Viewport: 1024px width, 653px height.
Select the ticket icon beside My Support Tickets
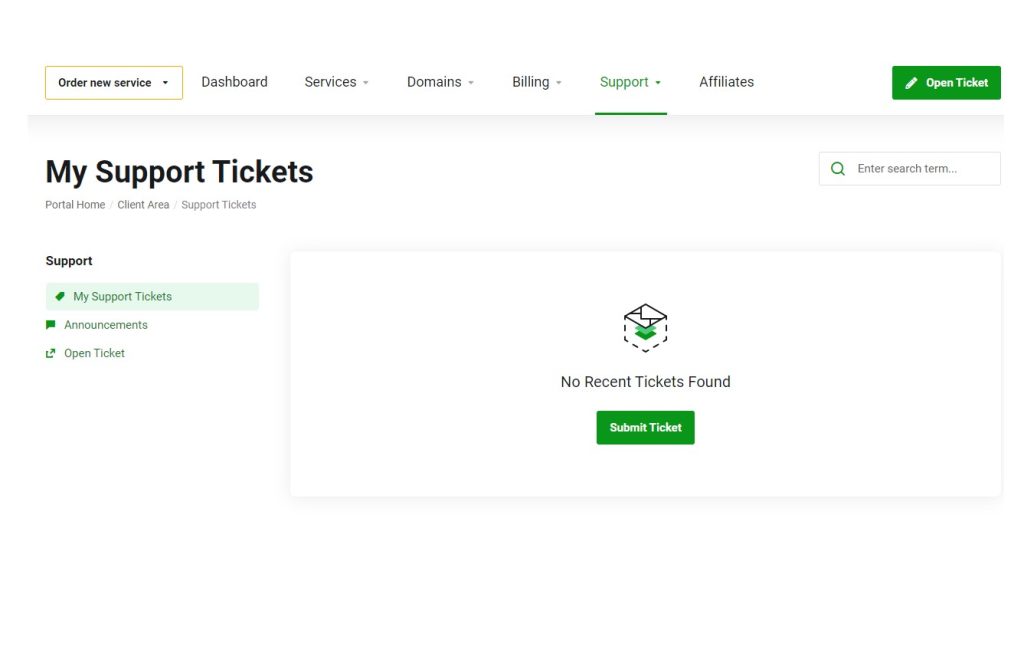(x=62, y=296)
